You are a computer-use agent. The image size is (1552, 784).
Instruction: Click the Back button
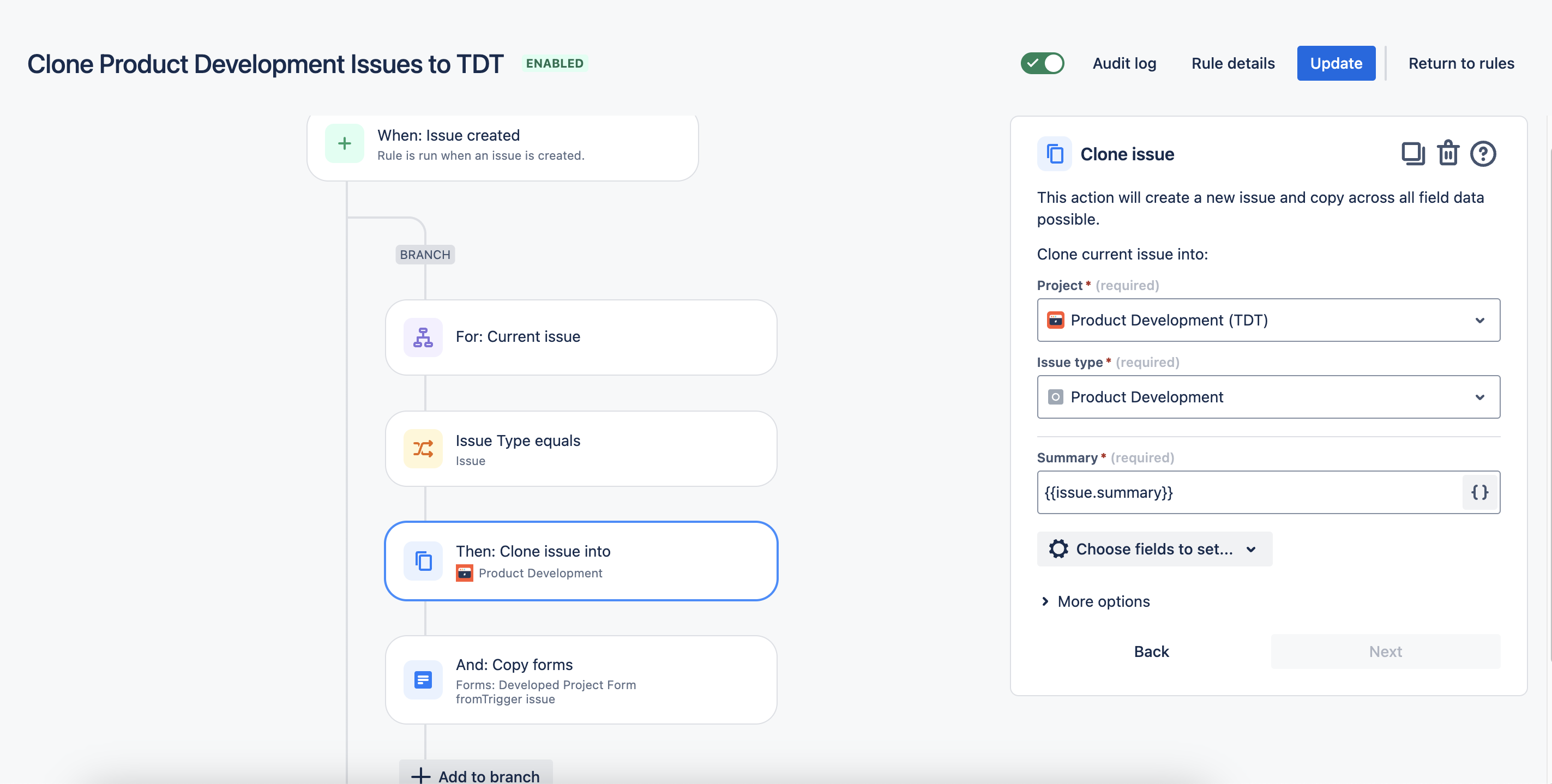[1151, 652]
